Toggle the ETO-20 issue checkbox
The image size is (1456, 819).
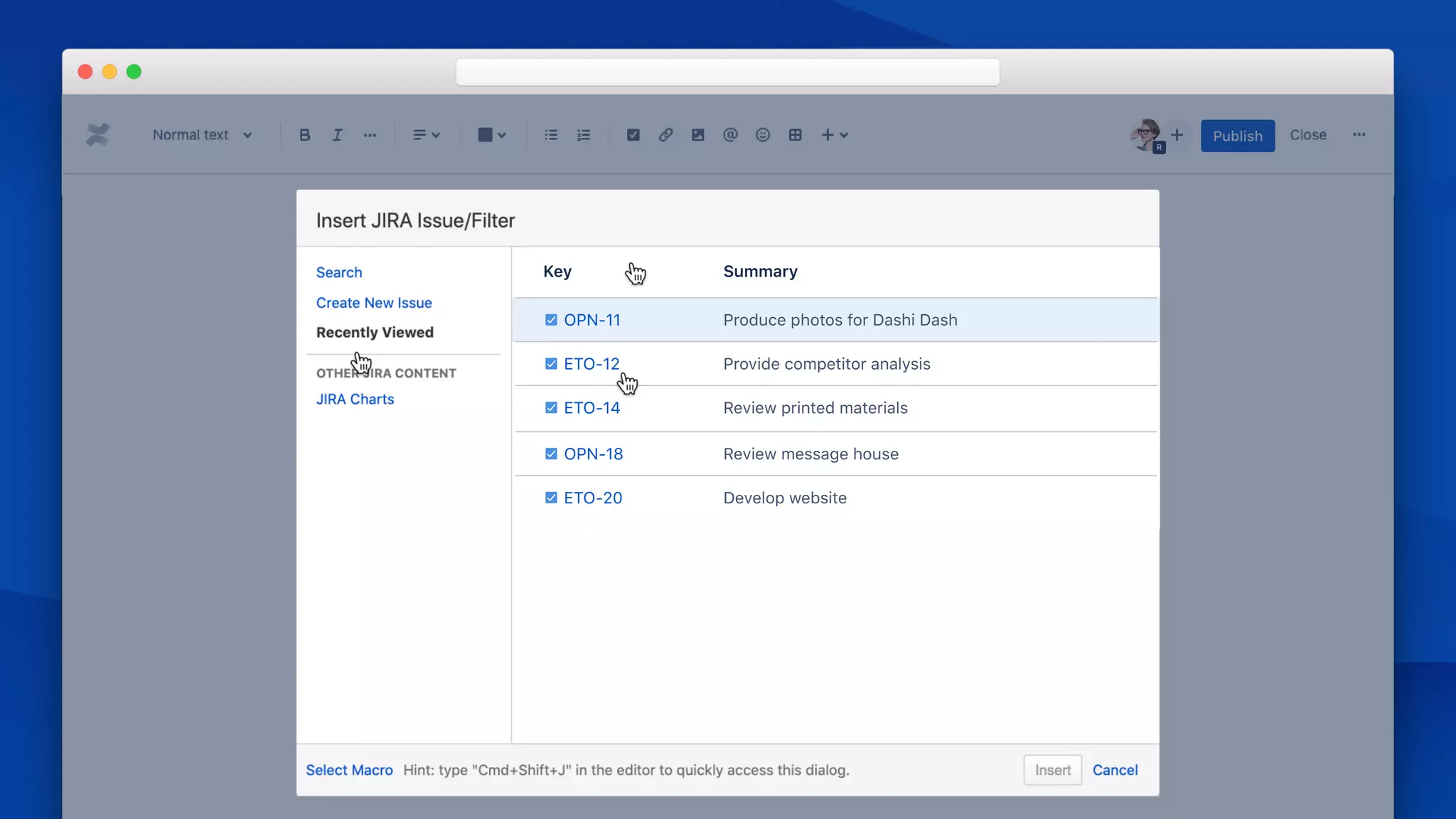point(551,498)
